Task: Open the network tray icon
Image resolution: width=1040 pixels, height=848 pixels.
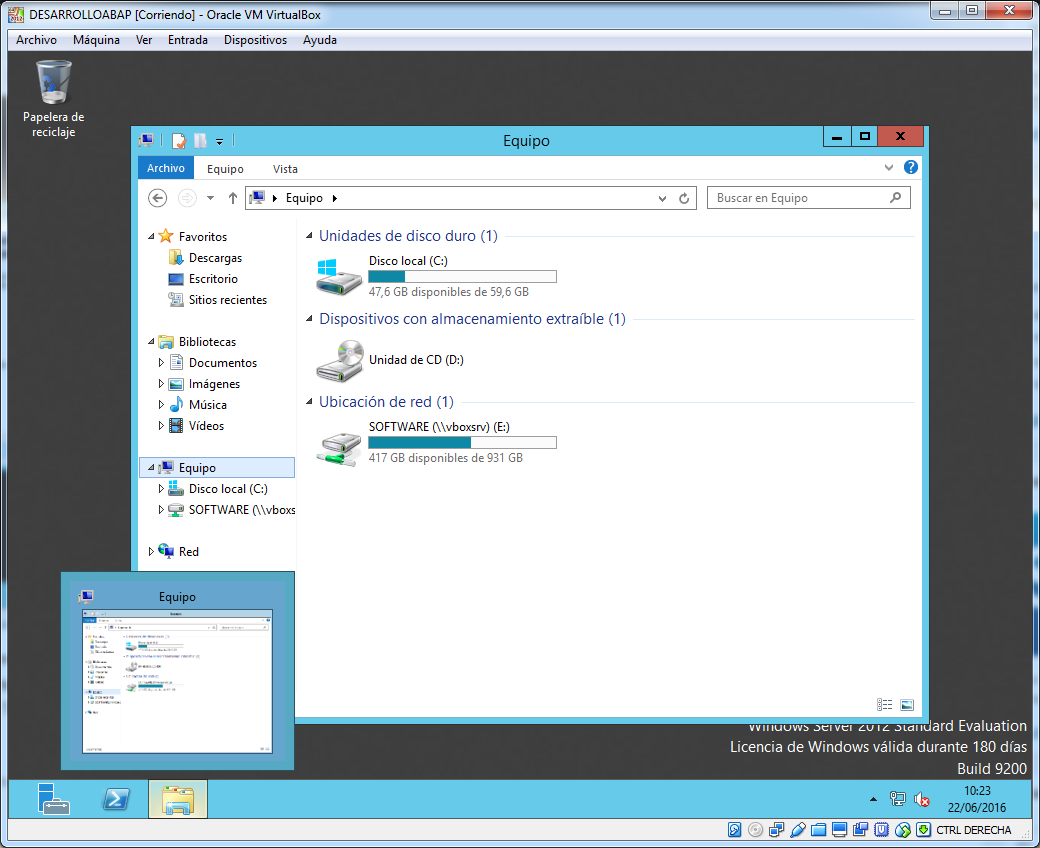Action: 897,799
